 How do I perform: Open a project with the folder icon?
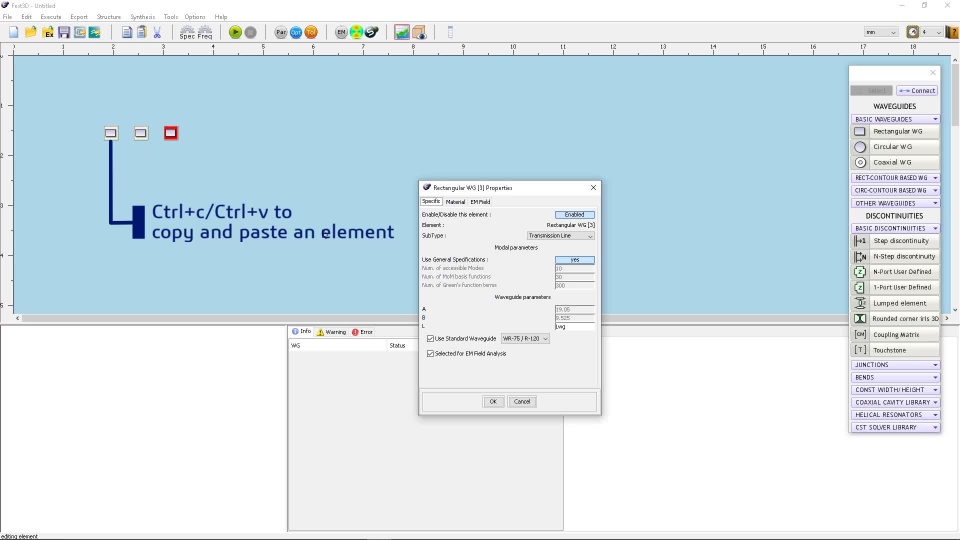tap(31, 32)
